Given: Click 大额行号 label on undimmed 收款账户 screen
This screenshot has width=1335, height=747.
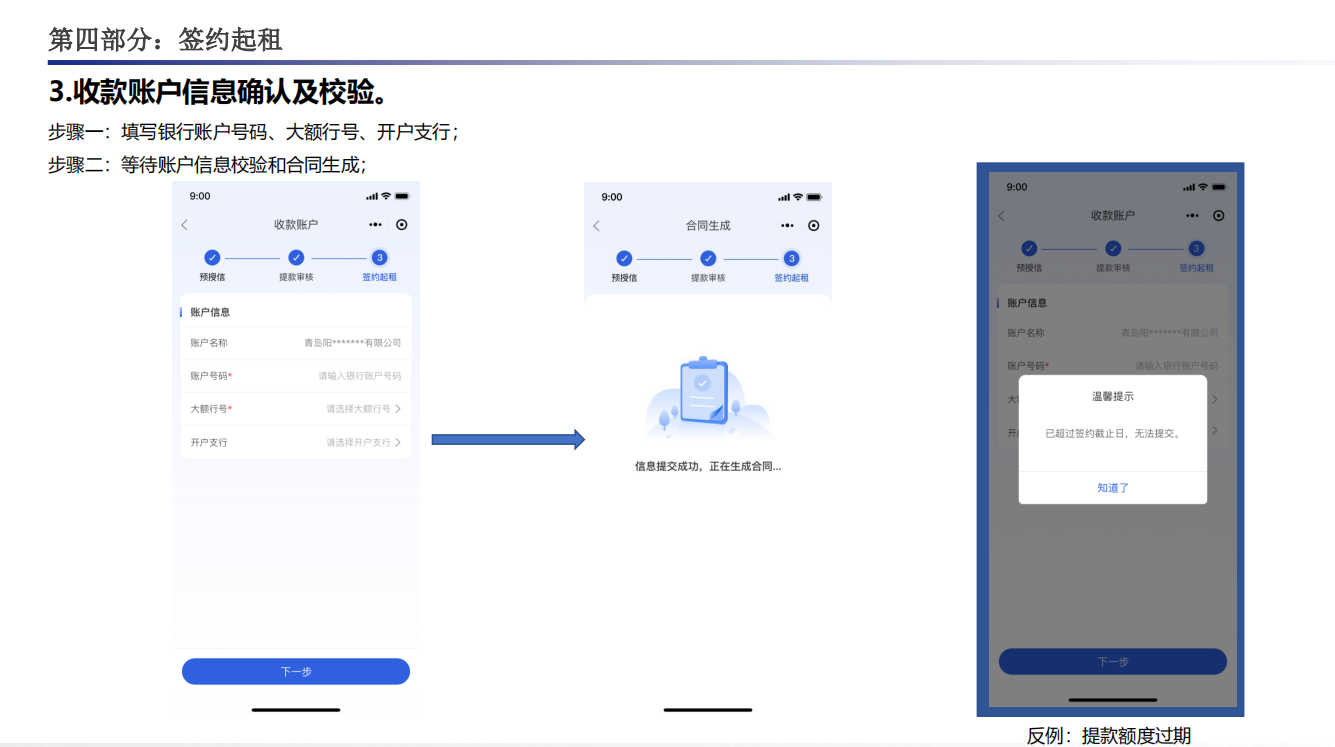Looking at the screenshot, I should (x=211, y=409).
